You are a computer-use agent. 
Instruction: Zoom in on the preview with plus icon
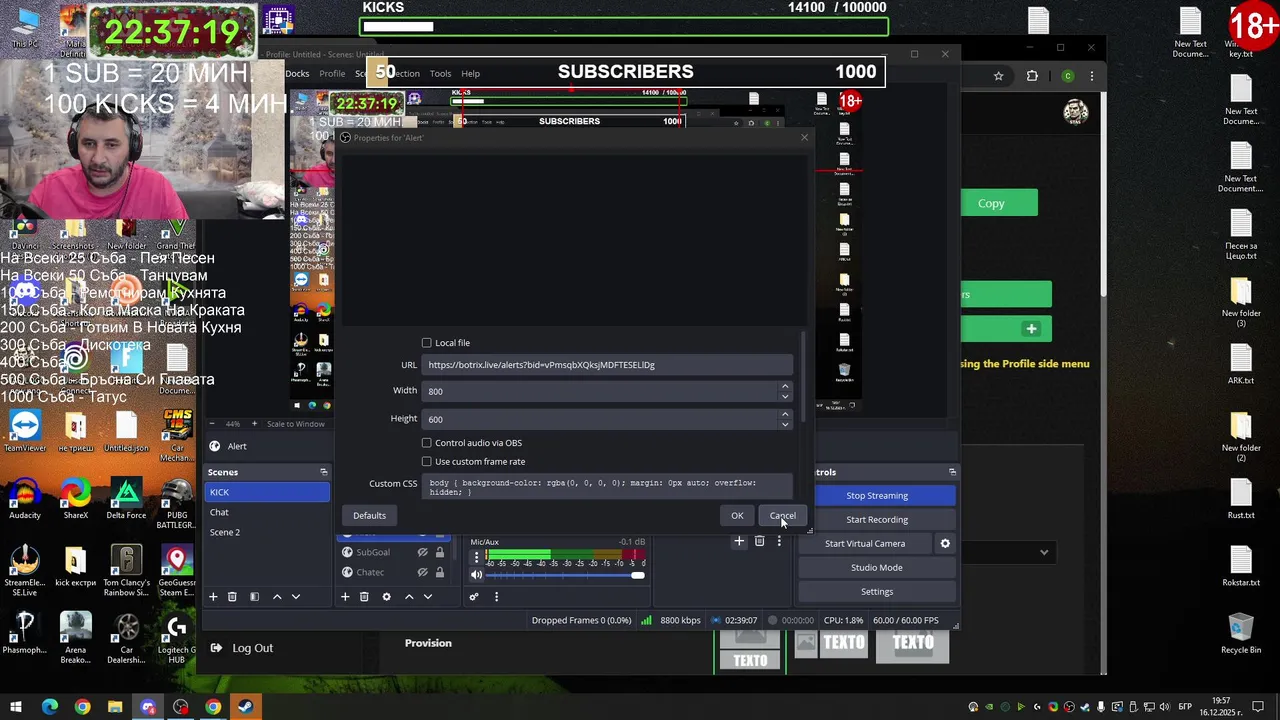[x=254, y=424]
